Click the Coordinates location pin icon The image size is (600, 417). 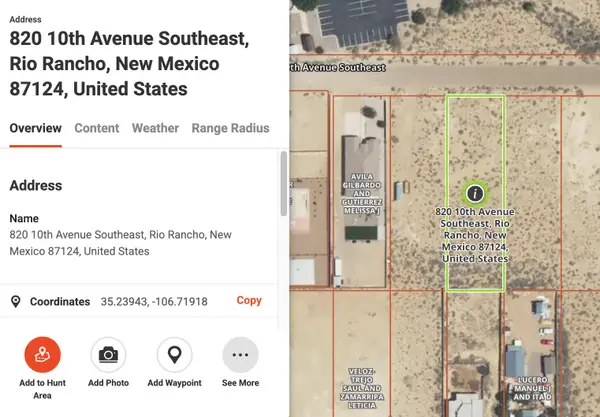pyautogui.click(x=16, y=301)
